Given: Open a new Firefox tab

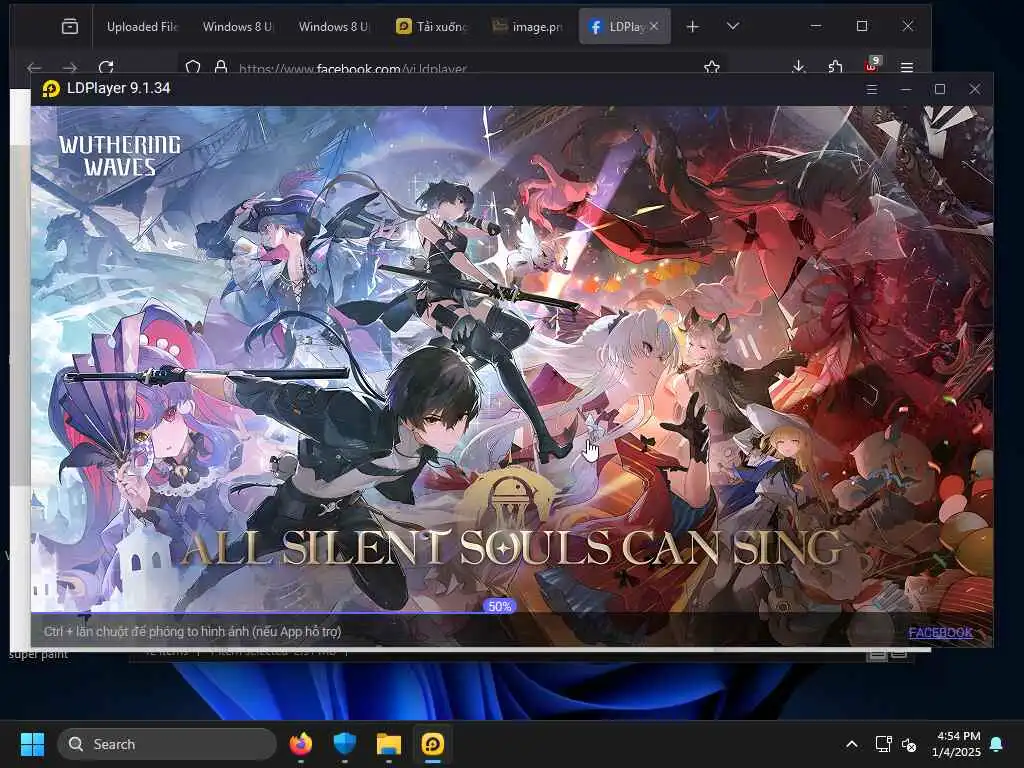Looking at the screenshot, I should tap(693, 26).
